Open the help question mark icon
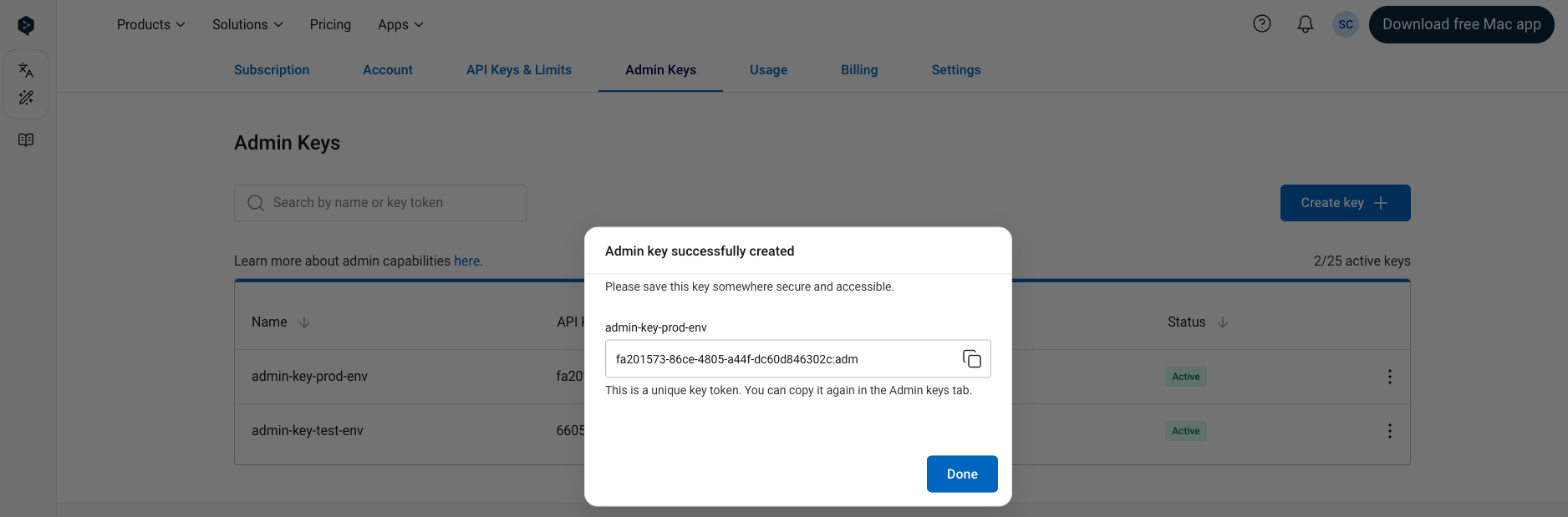 click(1262, 24)
